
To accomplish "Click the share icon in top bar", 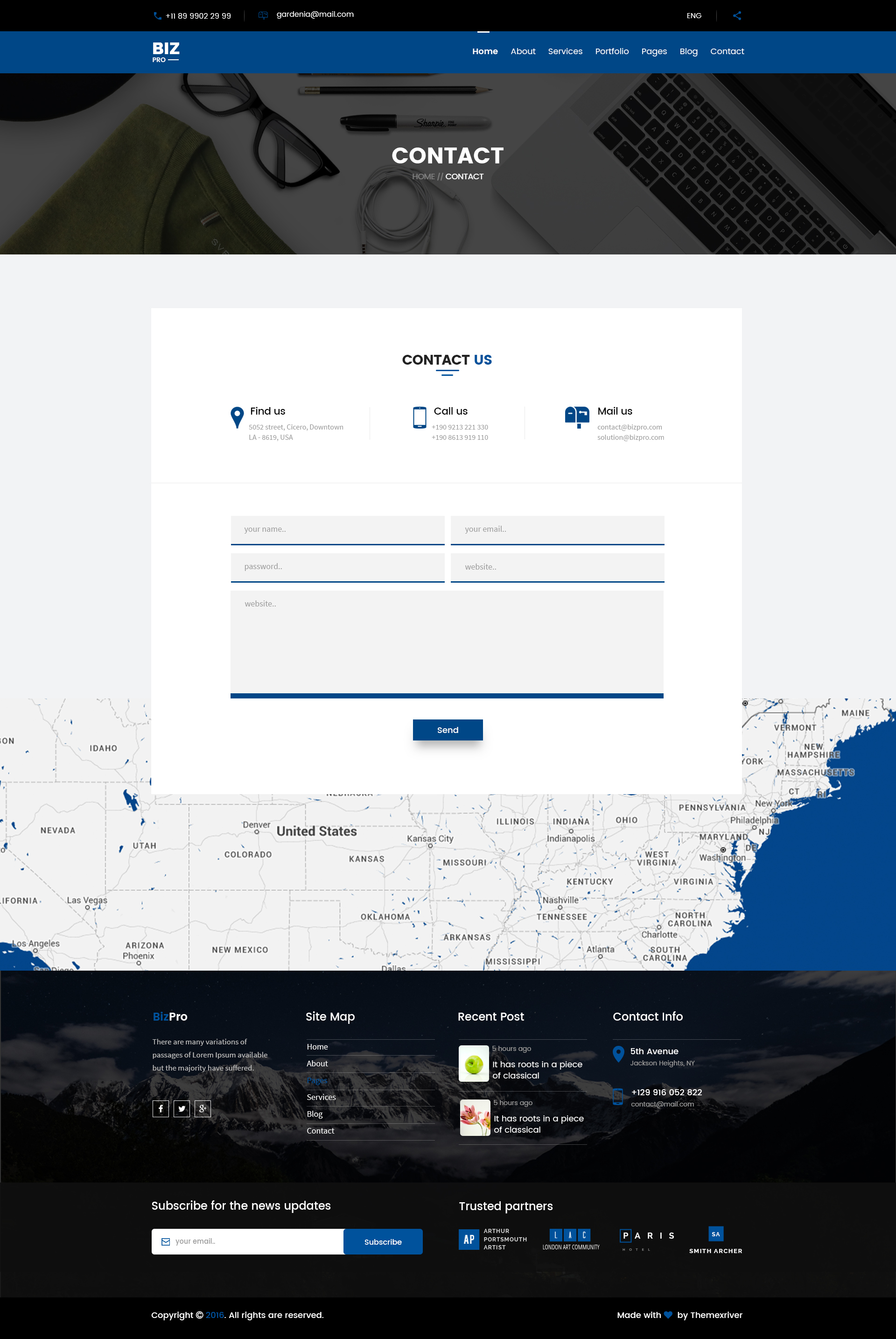I will coord(736,15).
